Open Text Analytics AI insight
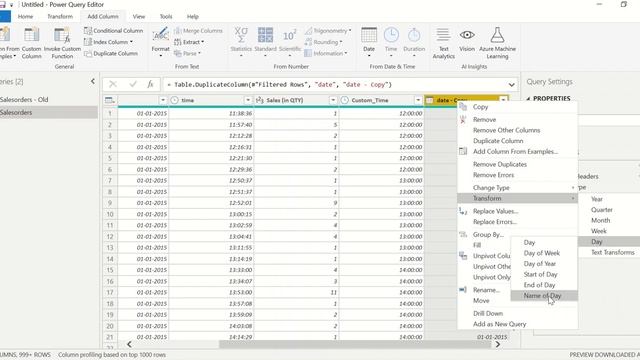640x360 pixels. 443,43
